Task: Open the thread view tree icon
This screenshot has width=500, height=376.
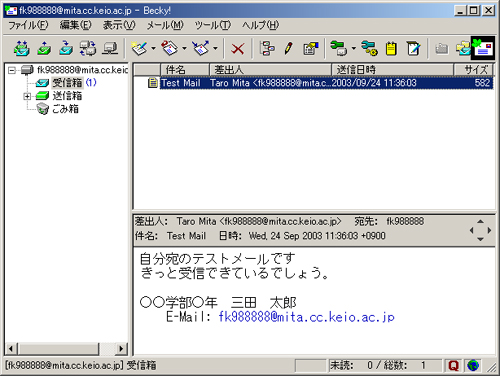Action: [267, 48]
